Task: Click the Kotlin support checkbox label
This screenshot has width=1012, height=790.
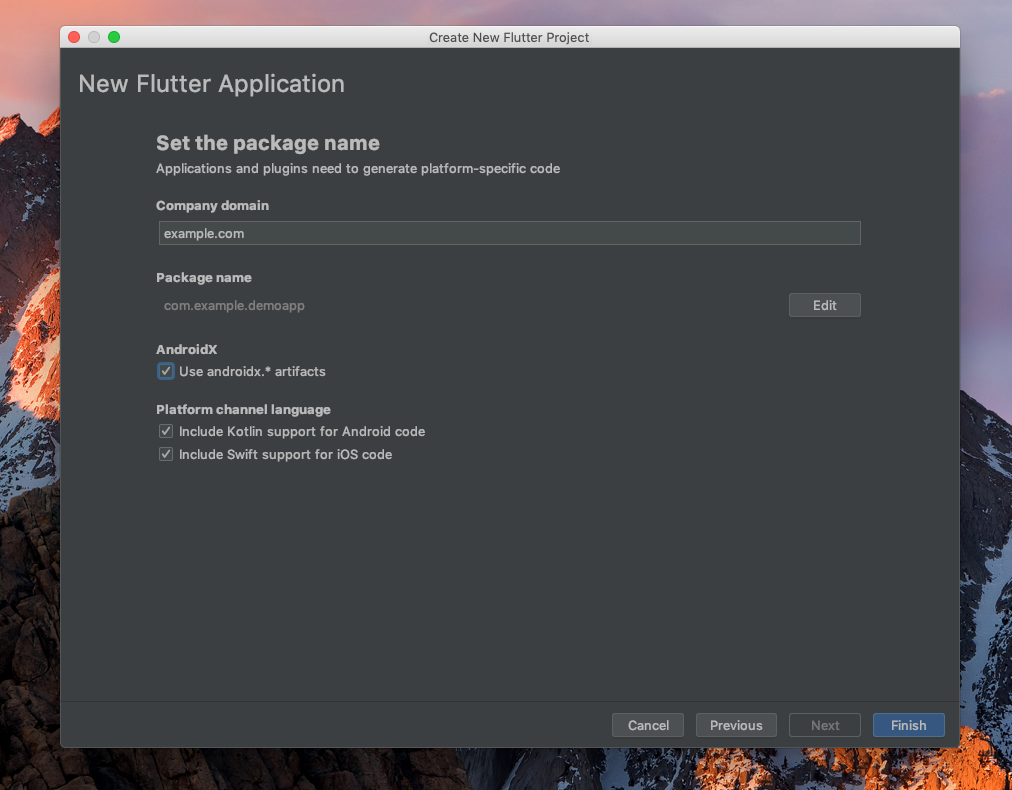Action: (x=301, y=431)
